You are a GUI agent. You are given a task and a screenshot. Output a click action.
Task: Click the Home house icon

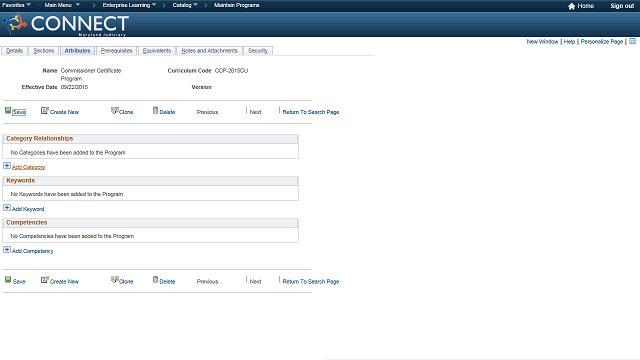pos(571,6)
